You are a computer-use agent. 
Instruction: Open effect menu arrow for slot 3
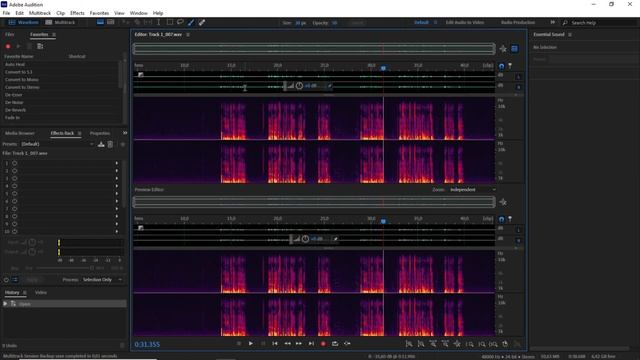[x=117, y=178]
